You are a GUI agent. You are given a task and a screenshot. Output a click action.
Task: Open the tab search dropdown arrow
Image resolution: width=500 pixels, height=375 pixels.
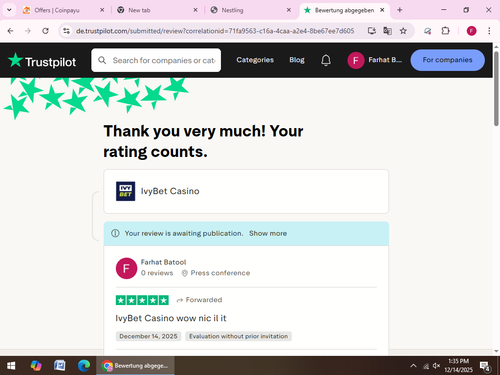(9, 10)
